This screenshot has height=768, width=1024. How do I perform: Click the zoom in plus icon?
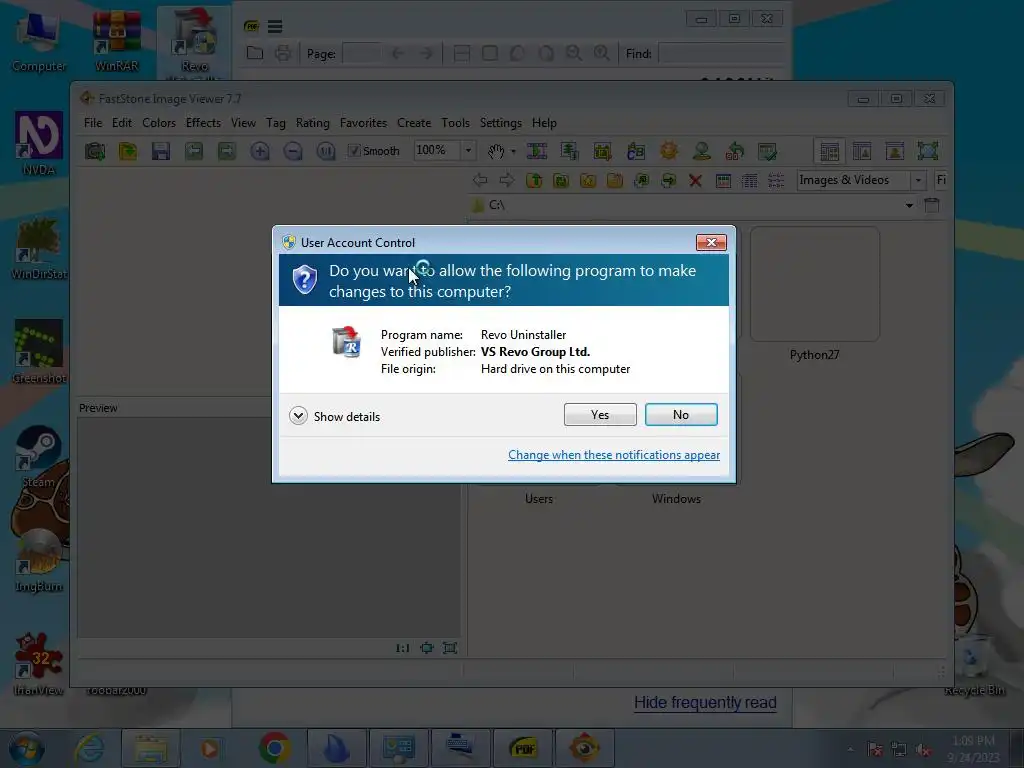click(x=260, y=152)
